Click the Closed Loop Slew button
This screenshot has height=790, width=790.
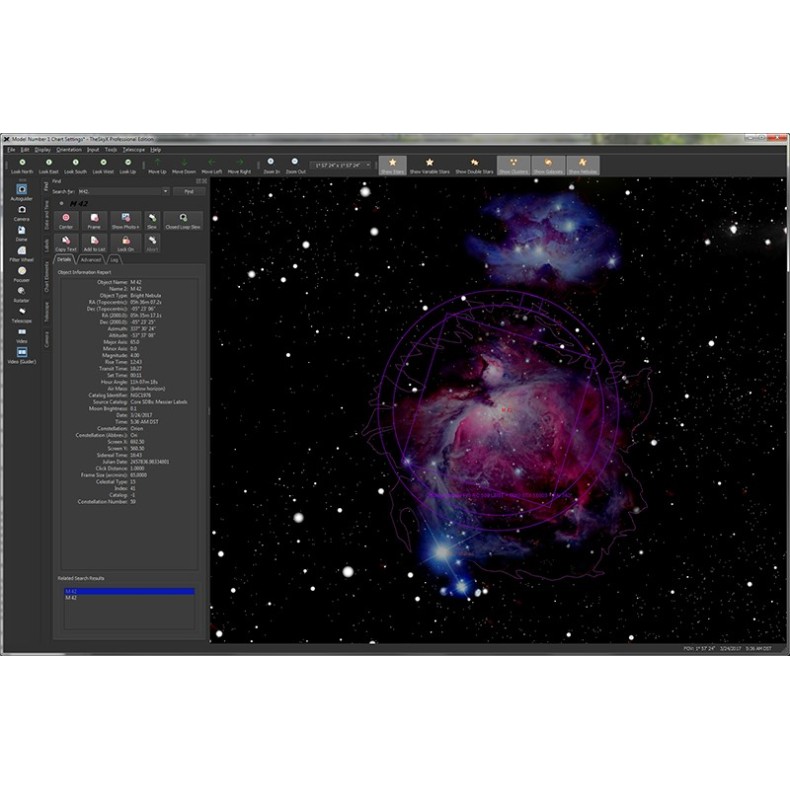[183, 219]
